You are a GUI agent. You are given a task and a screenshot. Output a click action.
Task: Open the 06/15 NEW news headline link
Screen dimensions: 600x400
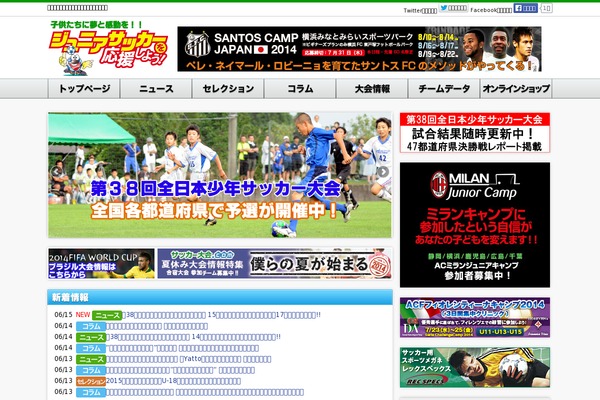[222, 315]
